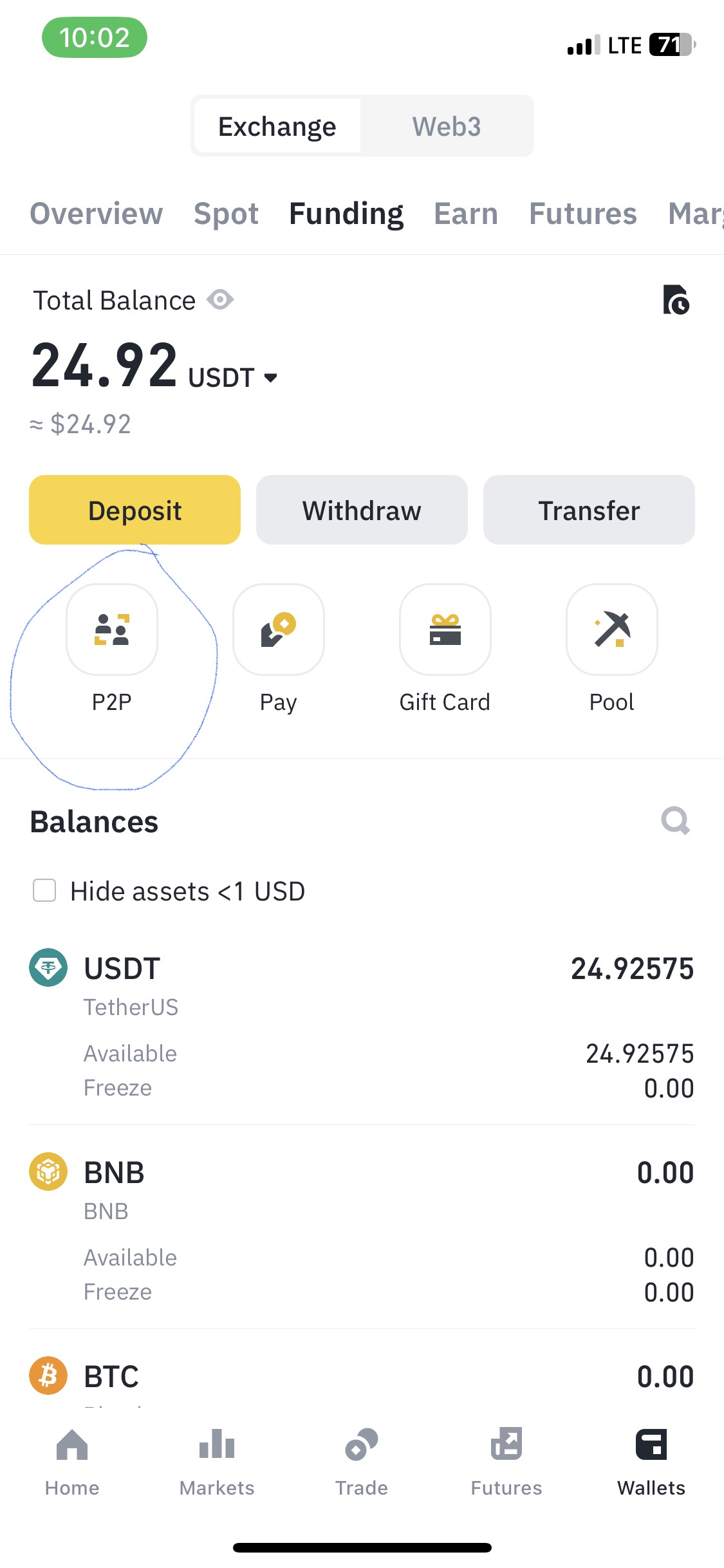Viewport: 724px width, 1568px height.
Task: Open the Pay feature icon
Action: click(x=279, y=629)
